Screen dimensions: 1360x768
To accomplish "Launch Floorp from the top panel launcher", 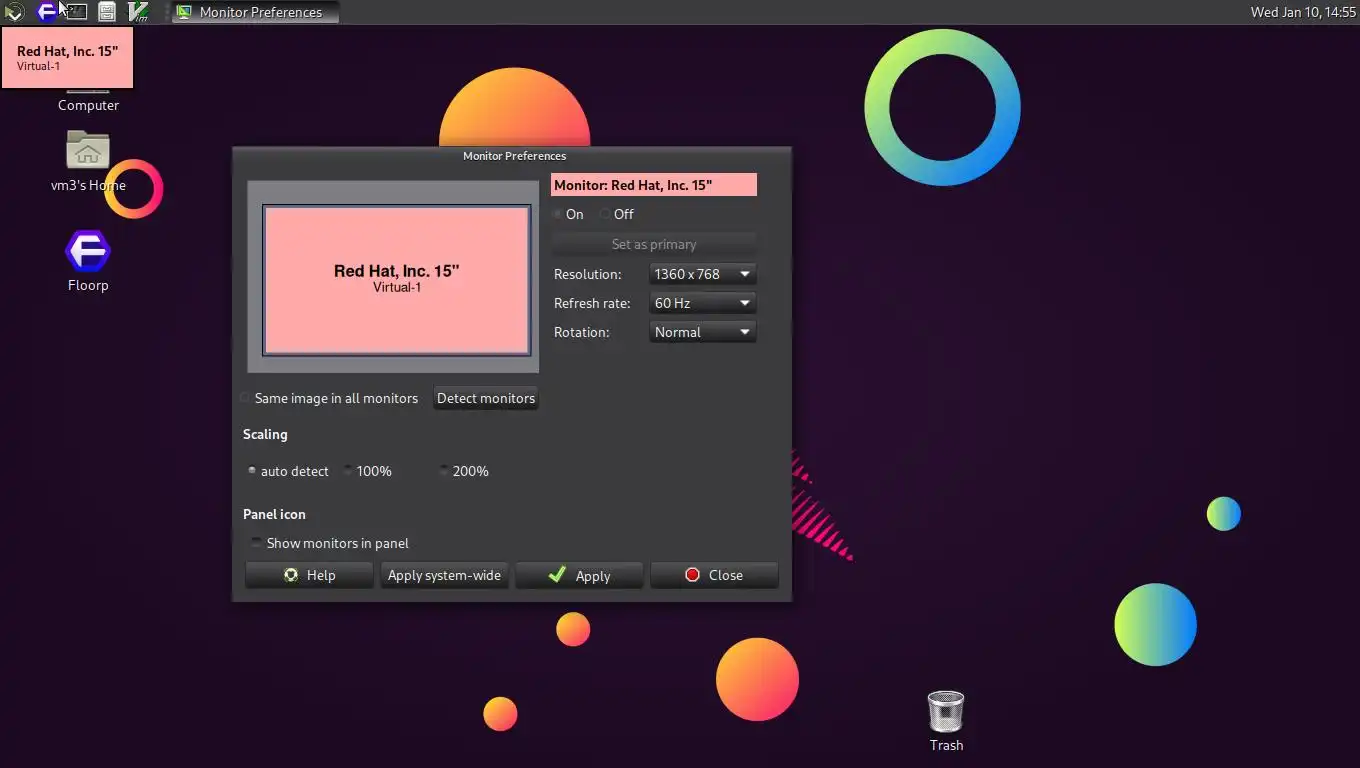I will pyautogui.click(x=46, y=12).
